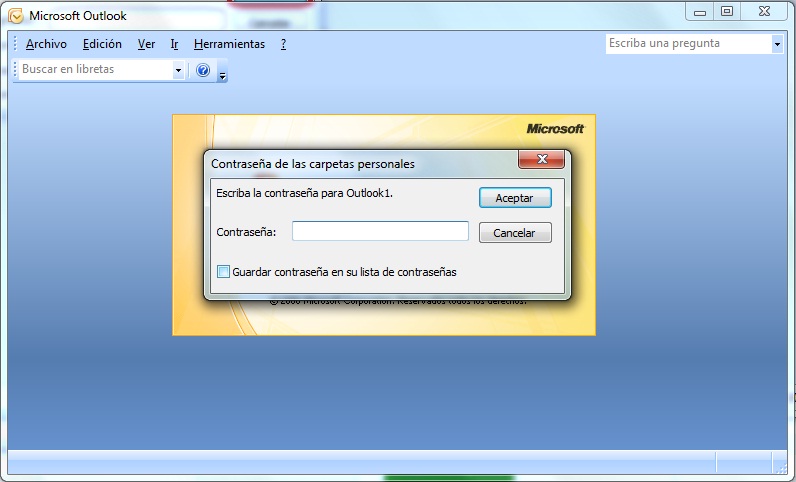The width and height of the screenshot is (796, 482).
Task: Open the ? help menu
Action: pyautogui.click(x=283, y=44)
